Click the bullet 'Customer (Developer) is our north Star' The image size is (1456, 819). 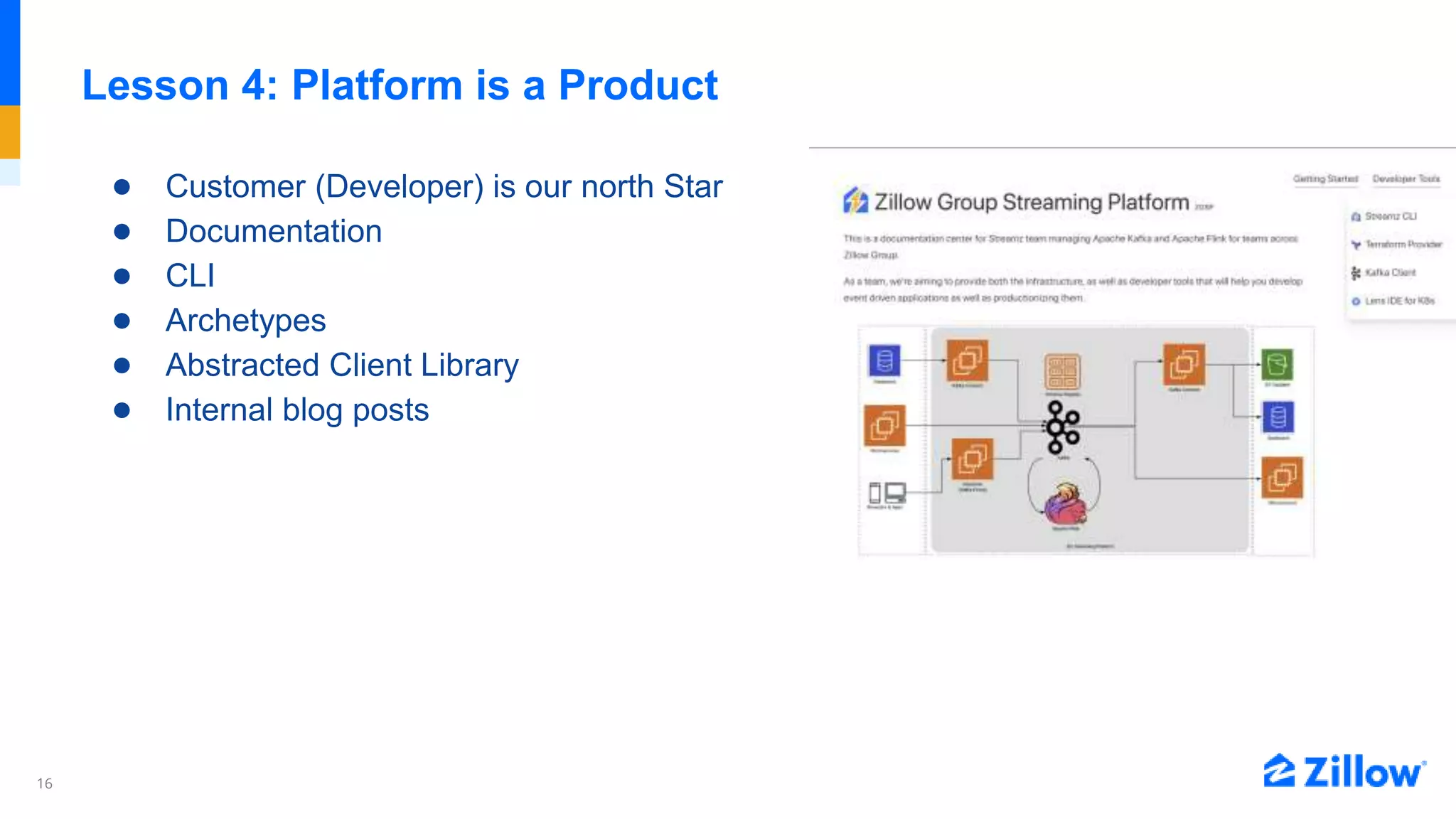coord(444,187)
